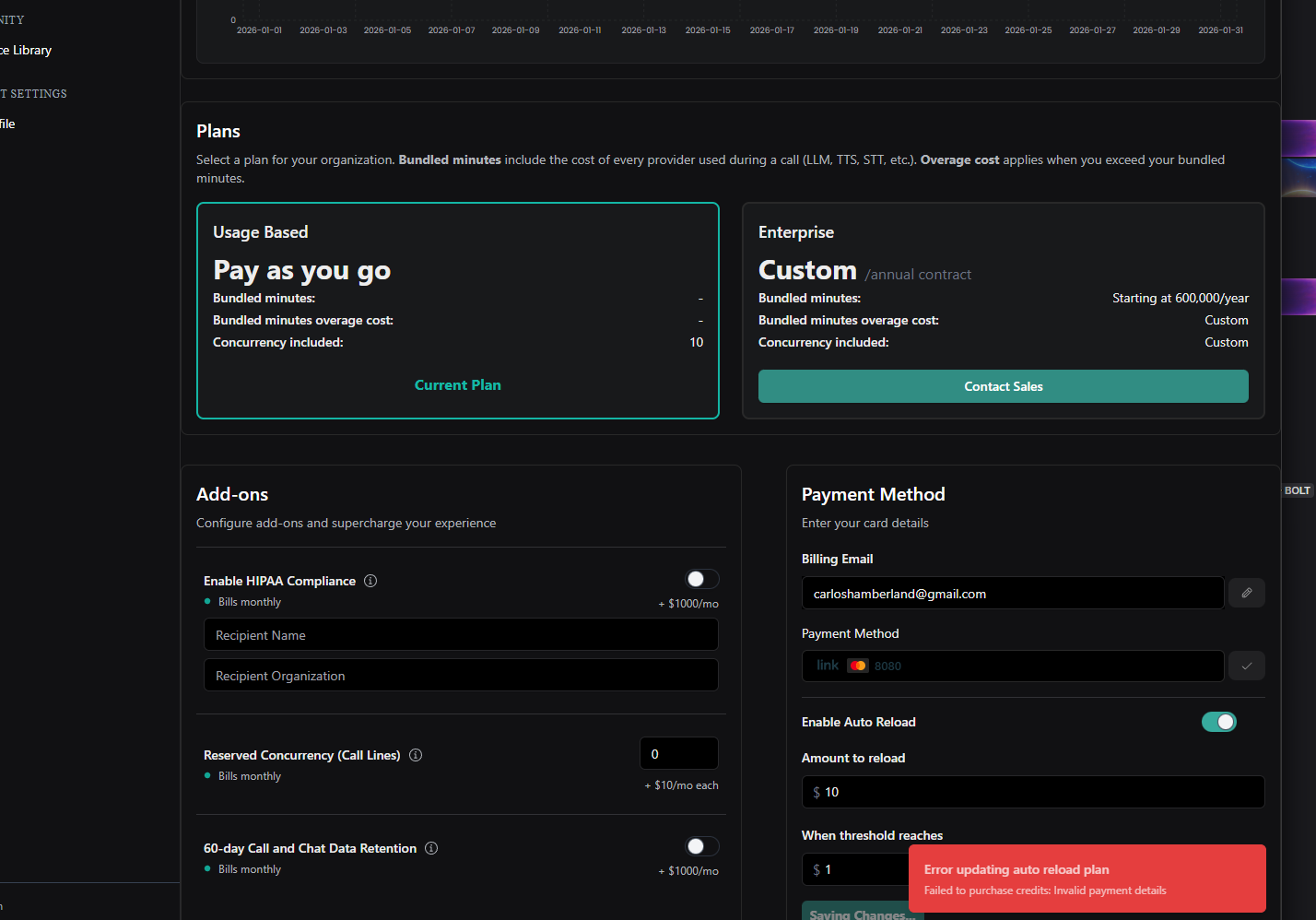Click the Mastercard icon in payment field
Viewport: 1316px width, 920px height.
[x=858, y=666]
